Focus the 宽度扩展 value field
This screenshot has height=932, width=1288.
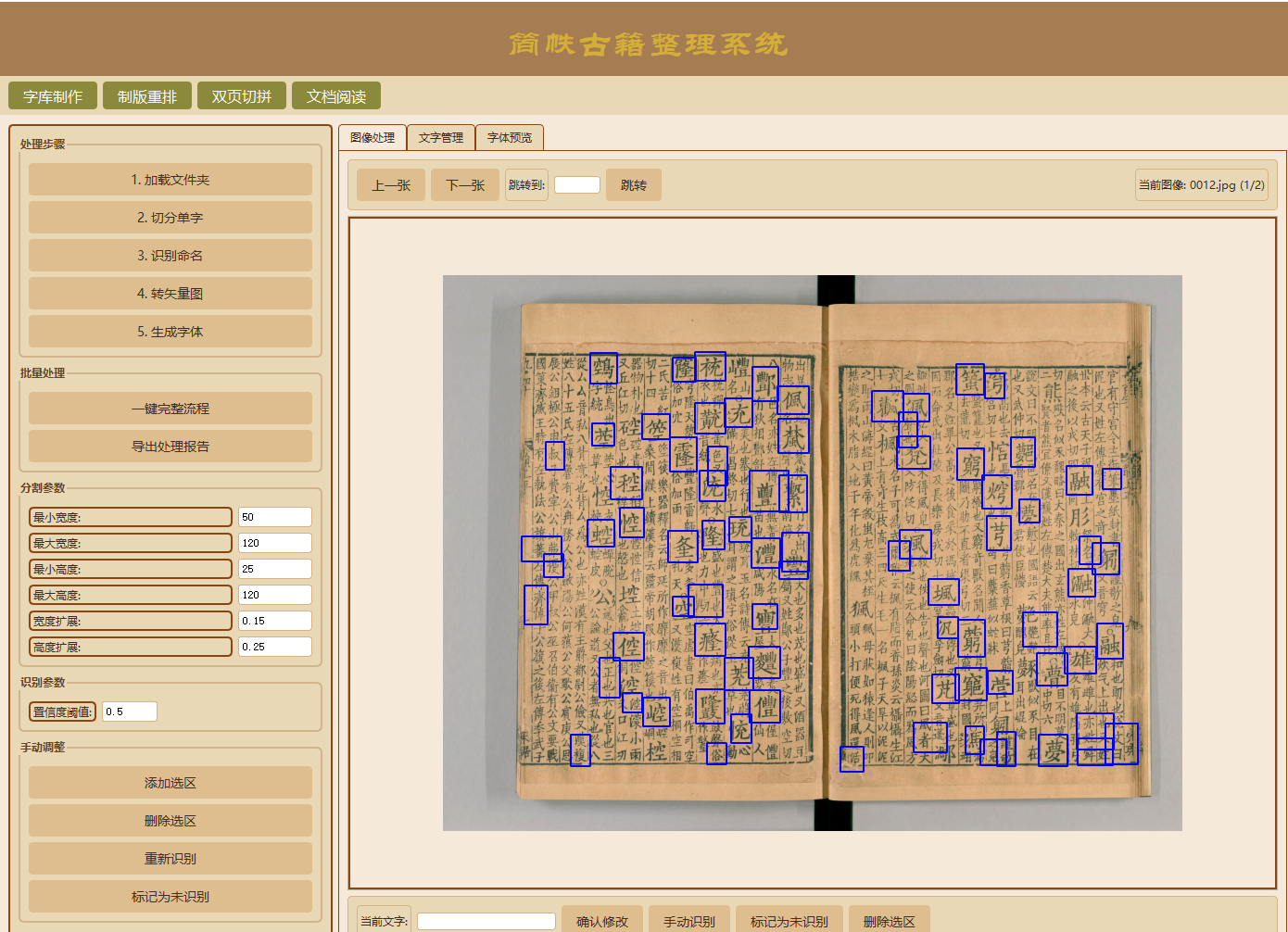pyautogui.click(x=275, y=621)
